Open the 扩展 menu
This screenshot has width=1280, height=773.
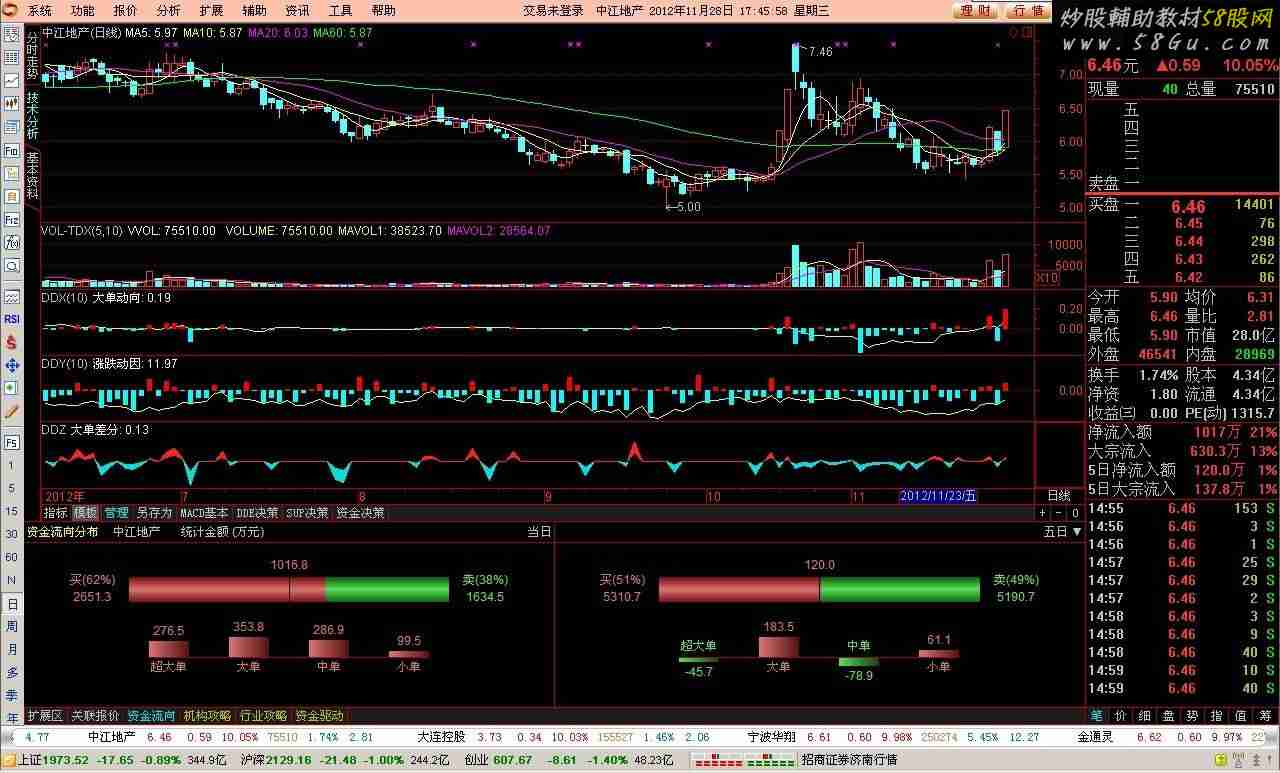[211, 11]
